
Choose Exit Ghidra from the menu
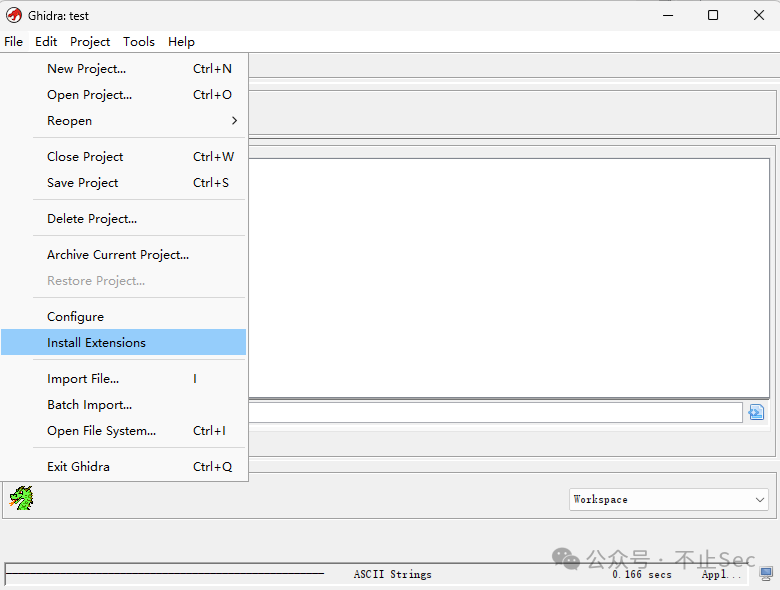pos(123,467)
